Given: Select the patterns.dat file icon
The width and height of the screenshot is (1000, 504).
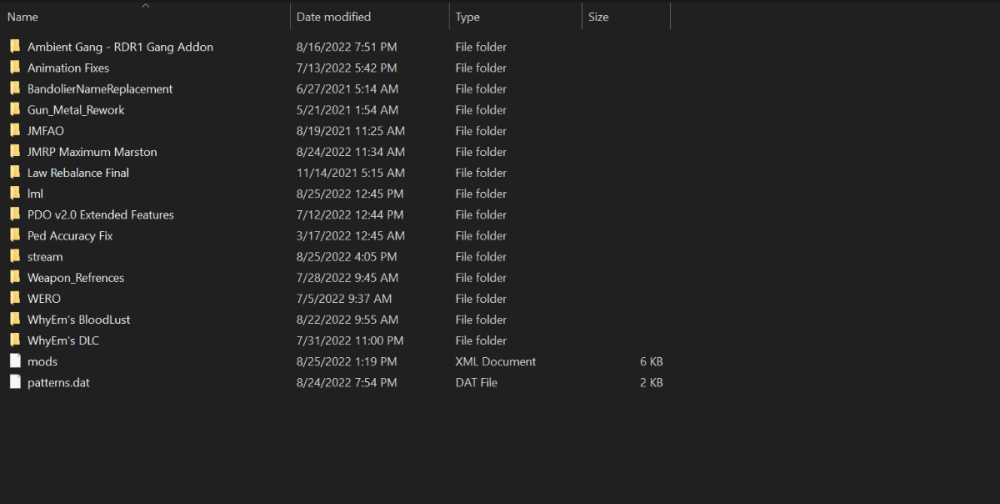Looking at the screenshot, I should click(15, 383).
